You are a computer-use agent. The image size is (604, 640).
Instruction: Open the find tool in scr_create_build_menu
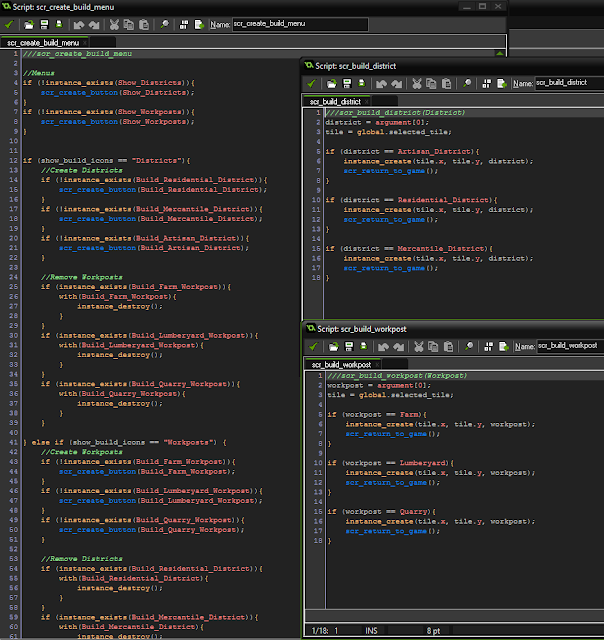[163, 23]
